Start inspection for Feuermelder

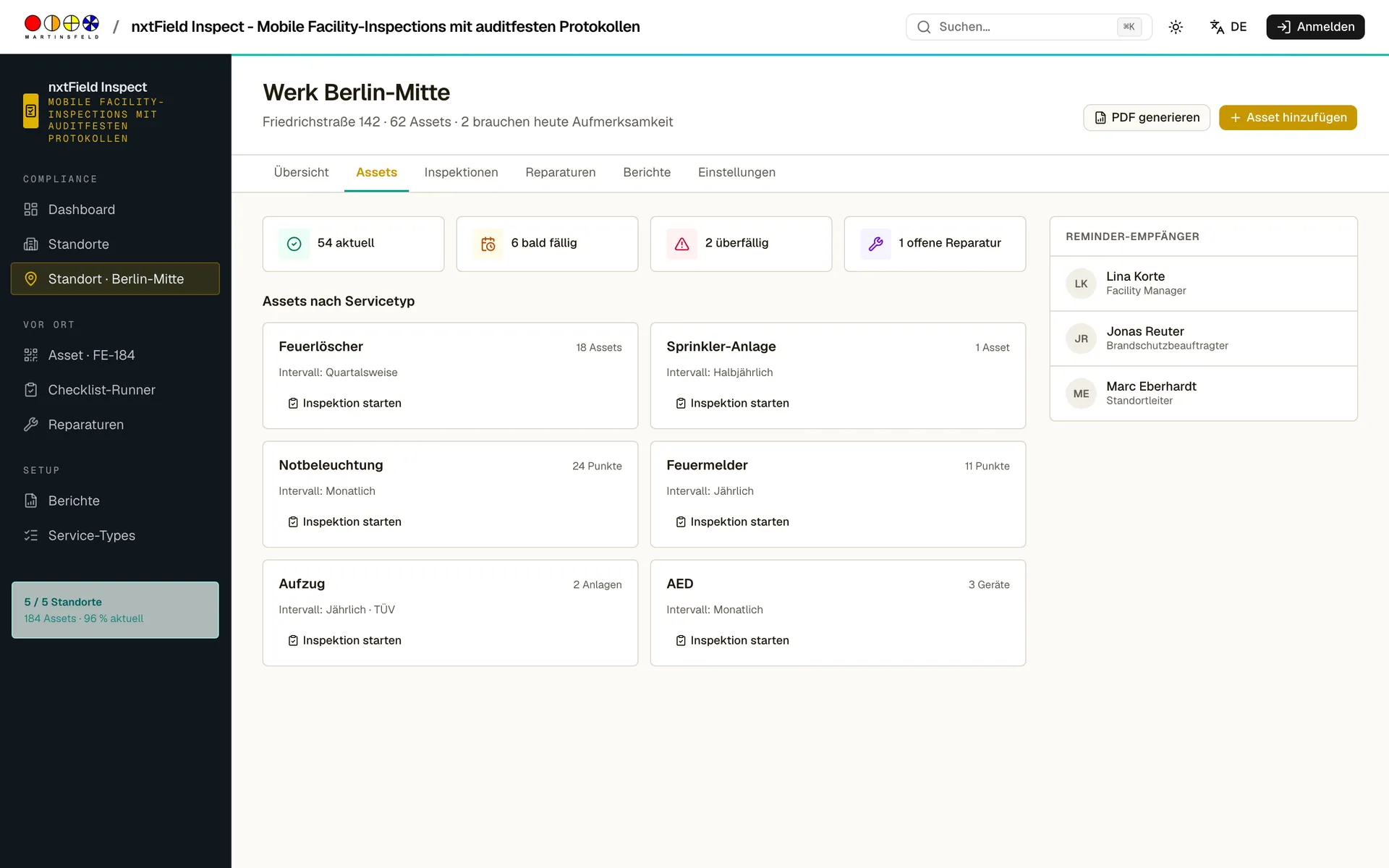click(x=732, y=522)
